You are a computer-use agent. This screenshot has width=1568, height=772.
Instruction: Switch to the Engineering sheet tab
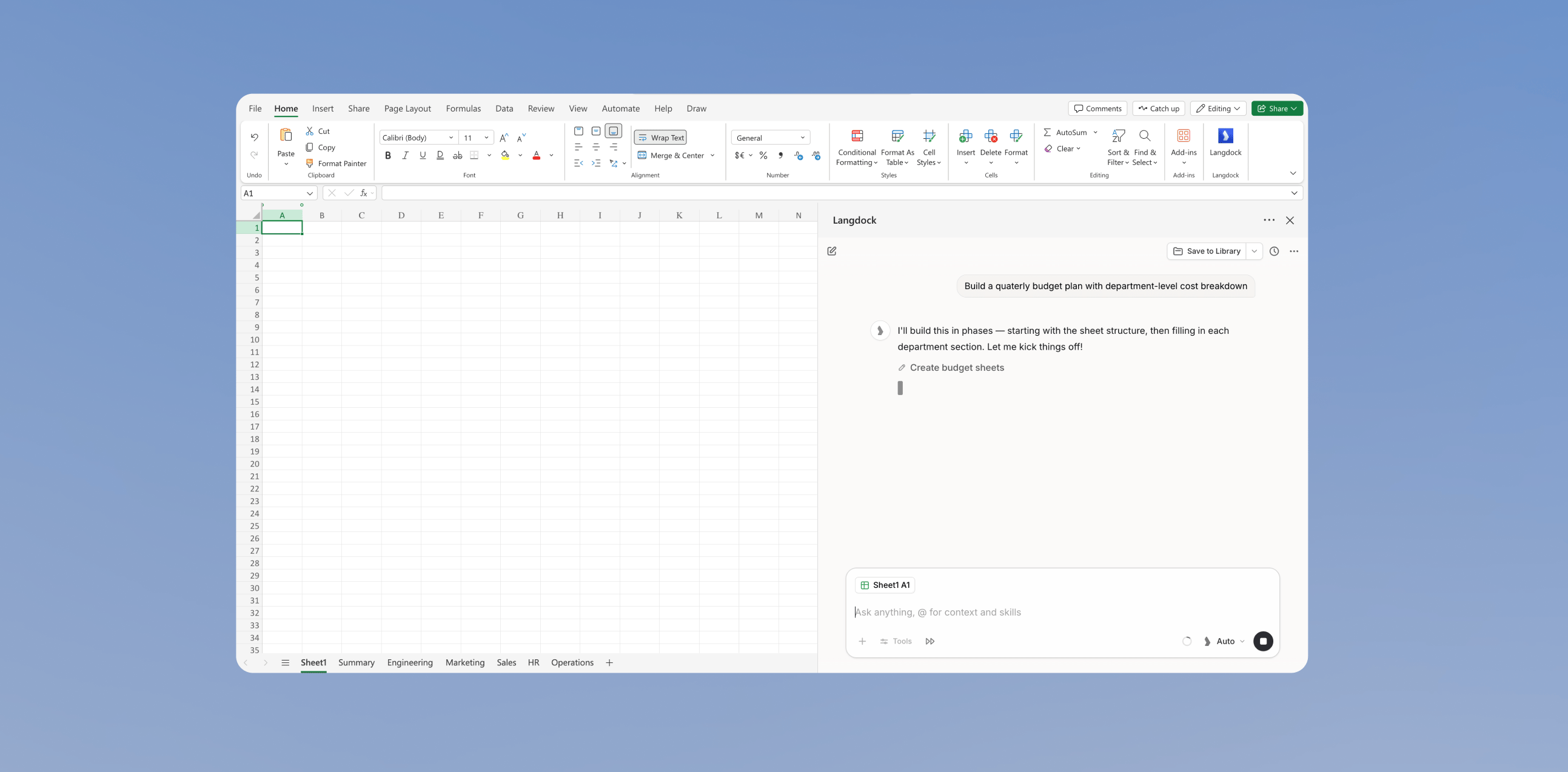pos(410,662)
